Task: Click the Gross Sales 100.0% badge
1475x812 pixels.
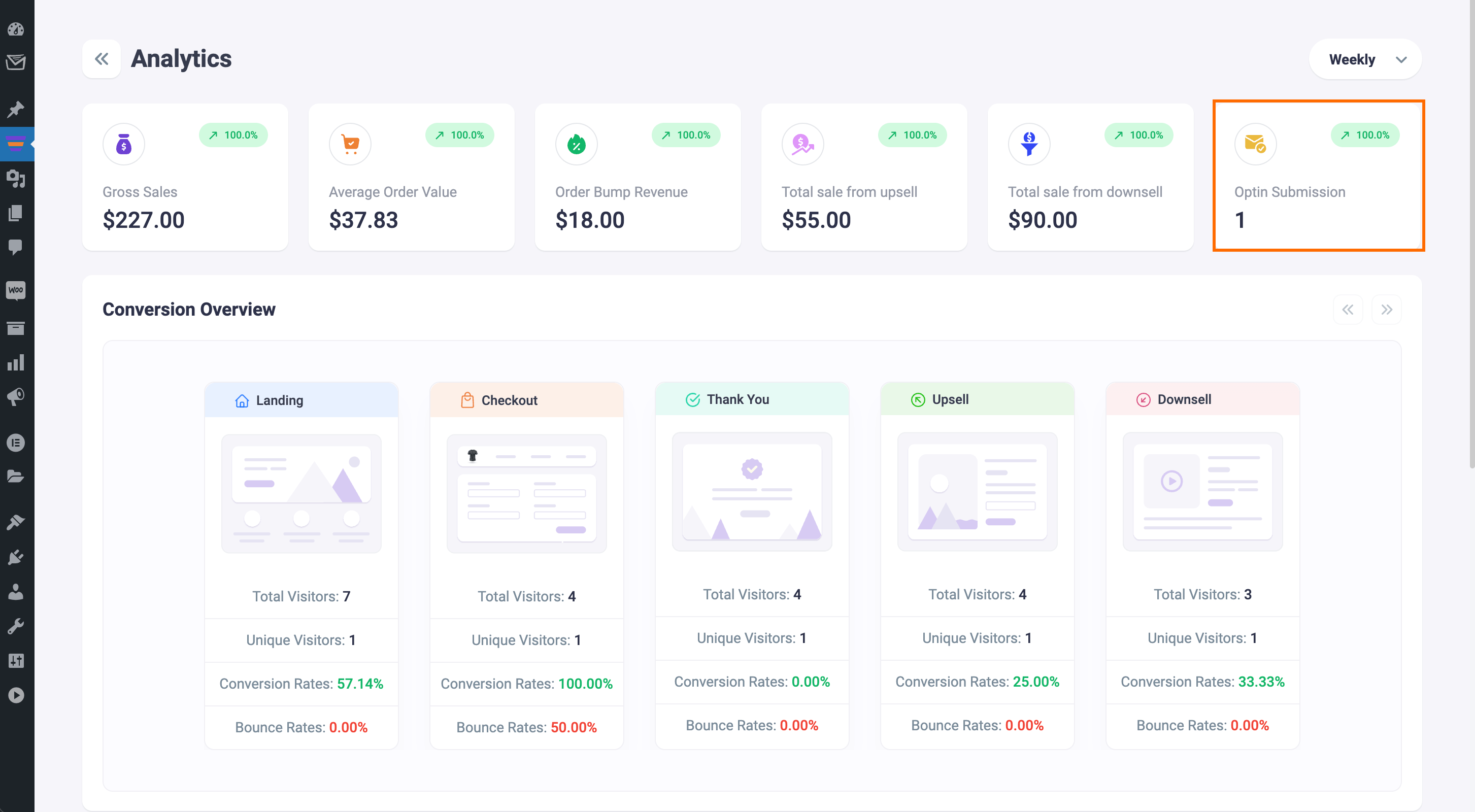Action: [x=233, y=135]
